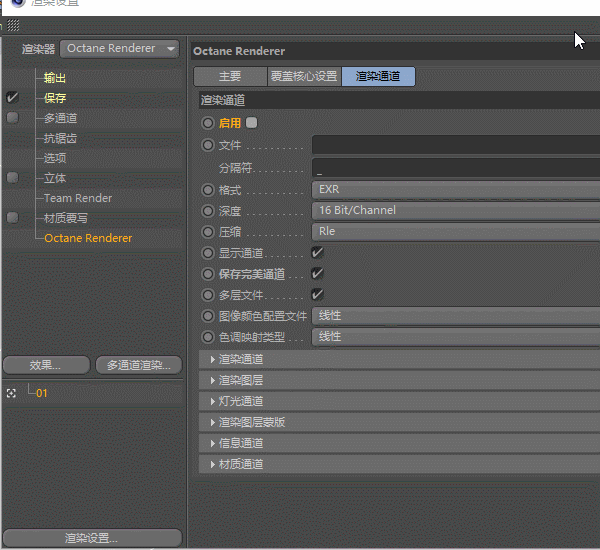This screenshot has height=550, width=600.
Task: Click the grip dots icon under title bar
Action: (x=13, y=25)
